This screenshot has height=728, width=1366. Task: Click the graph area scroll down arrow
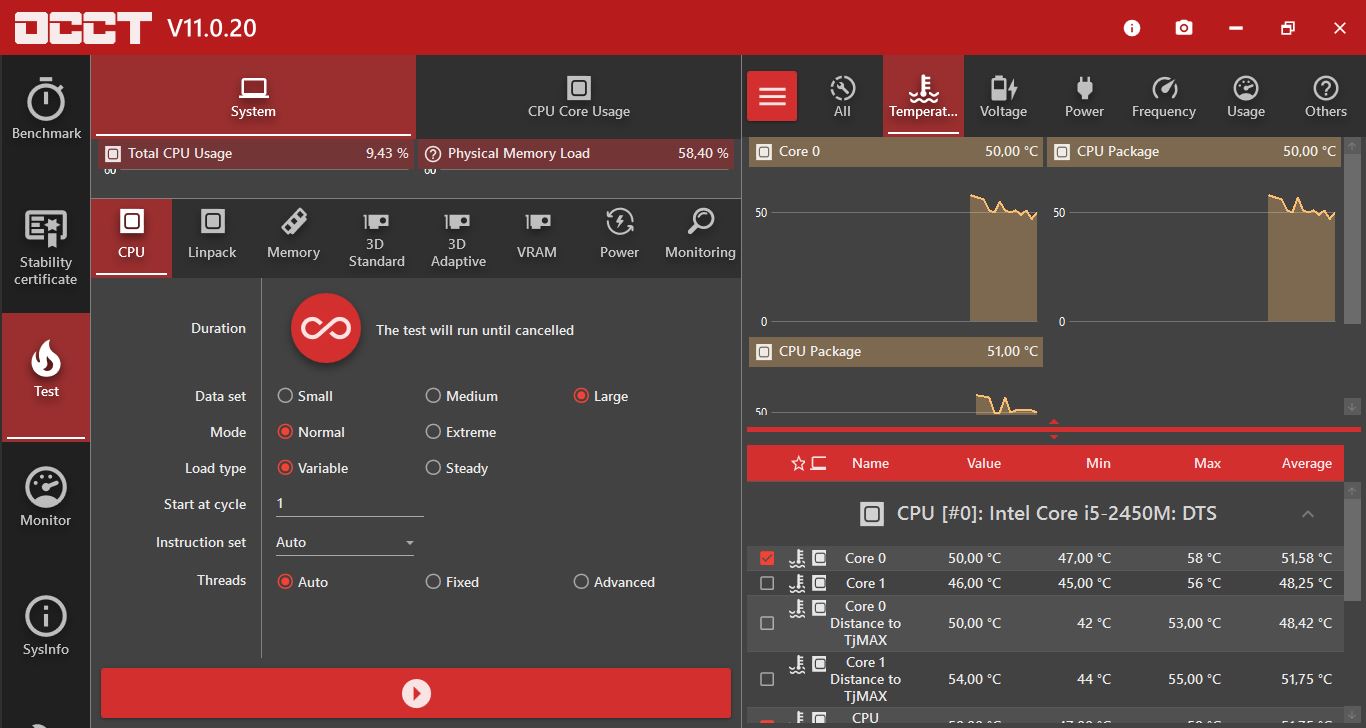[1353, 406]
